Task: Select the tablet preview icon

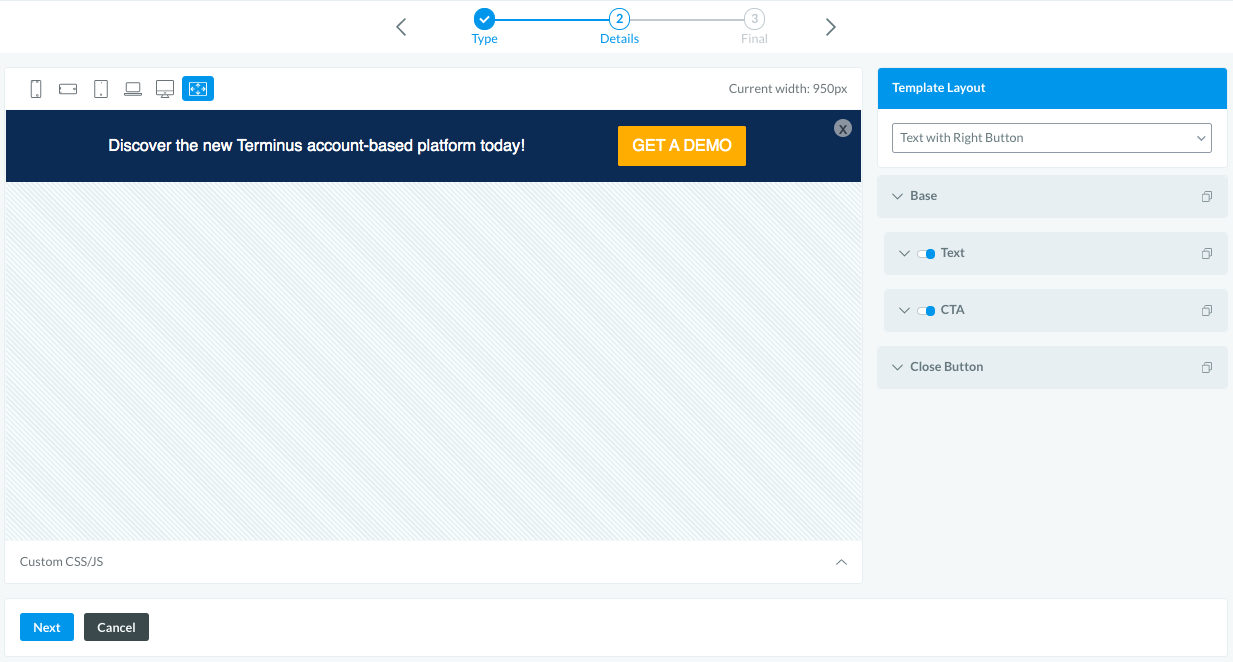Action: pyautogui.click(x=101, y=89)
